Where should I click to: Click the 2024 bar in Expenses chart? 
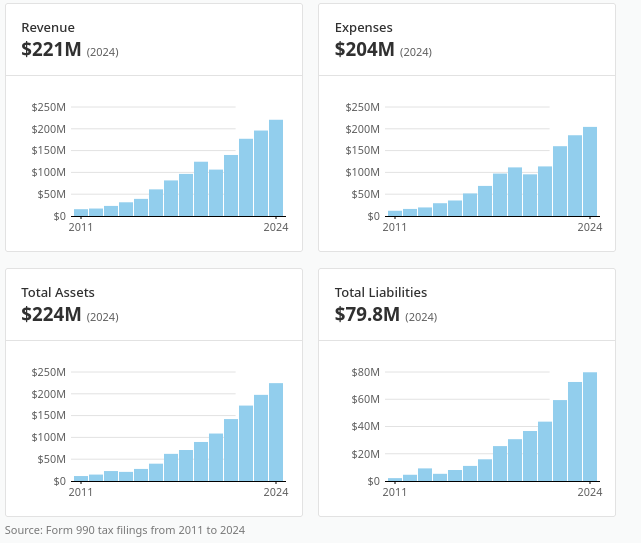click(590, 171)
